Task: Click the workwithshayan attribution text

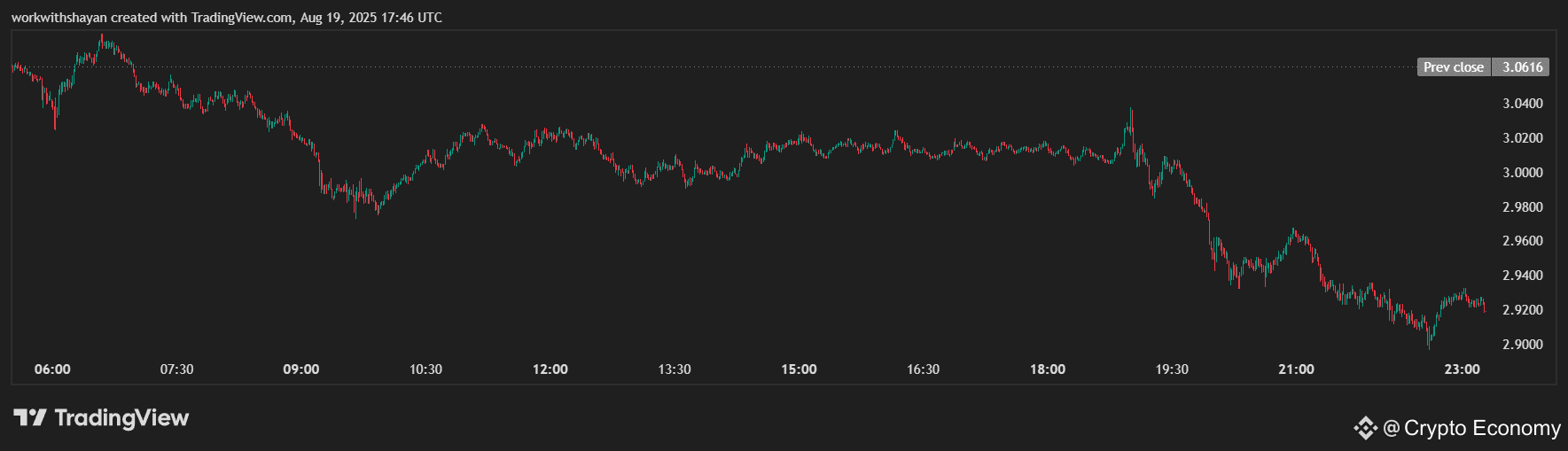Action: pos(59,18)
